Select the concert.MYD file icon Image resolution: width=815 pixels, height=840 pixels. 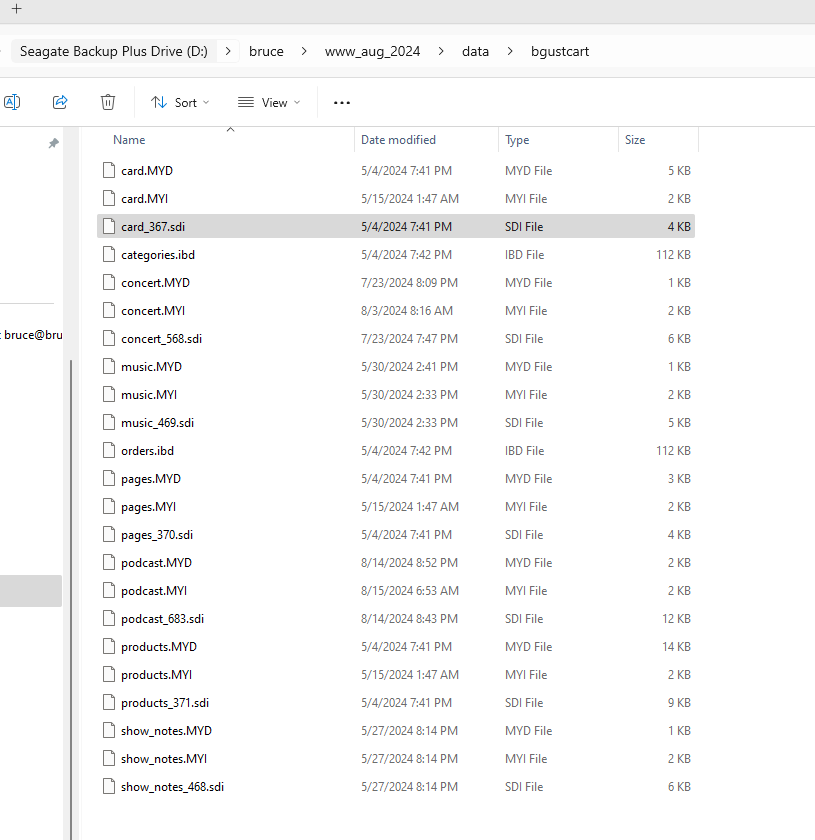109,282
